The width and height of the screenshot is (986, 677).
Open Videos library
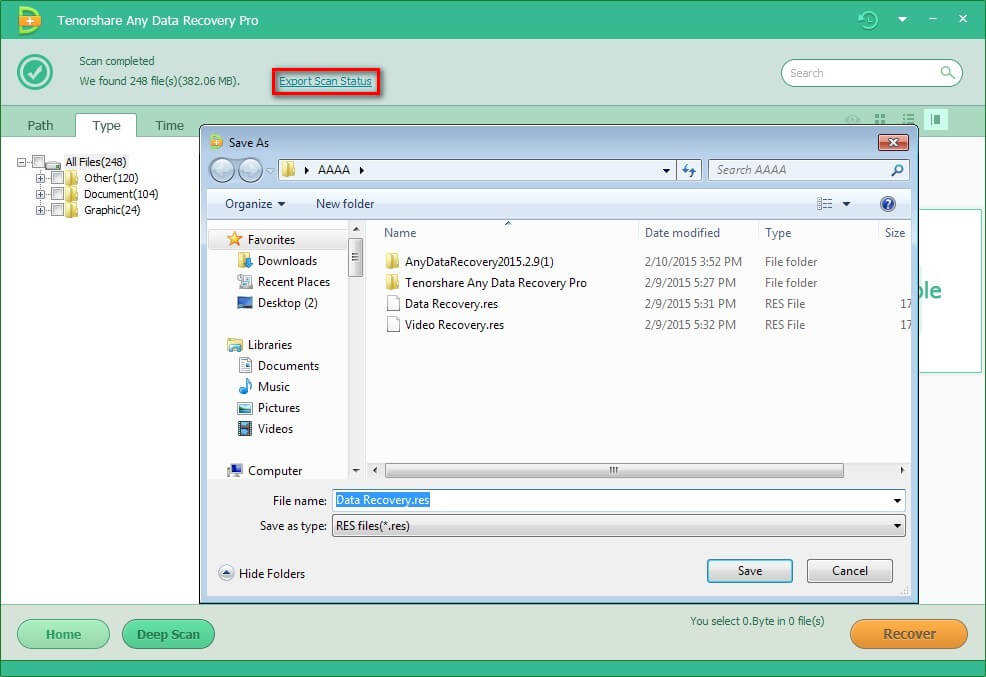pos(275,429)
